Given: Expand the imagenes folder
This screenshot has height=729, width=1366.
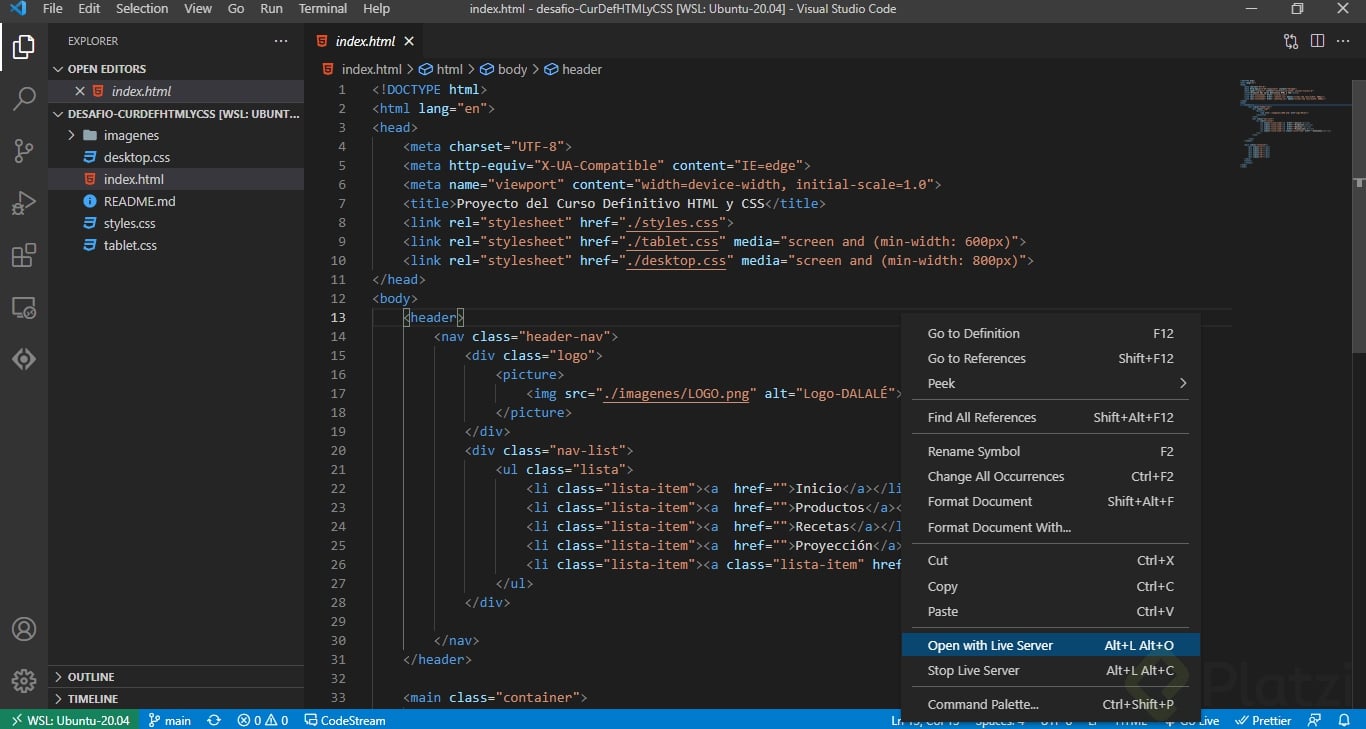Looking at the screenshot, I should [x=176, y=135].
